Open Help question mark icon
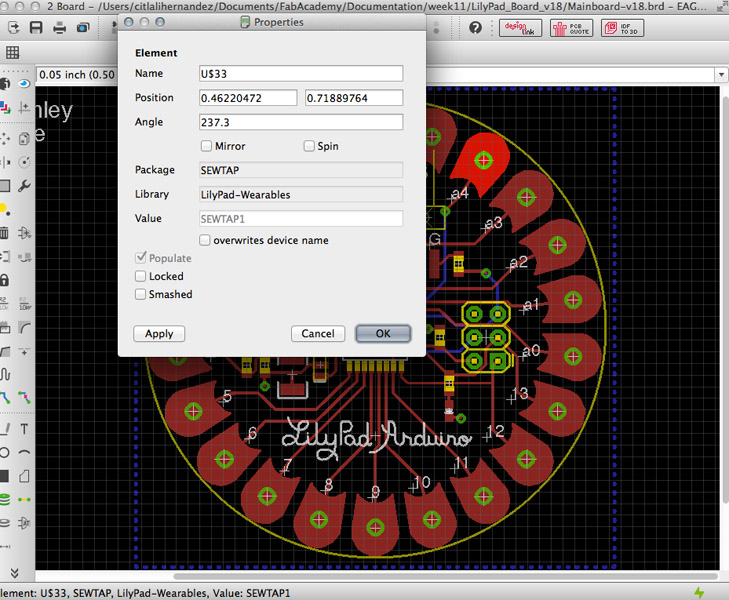The height and width of the screenshot is (600, 729). 475,28
